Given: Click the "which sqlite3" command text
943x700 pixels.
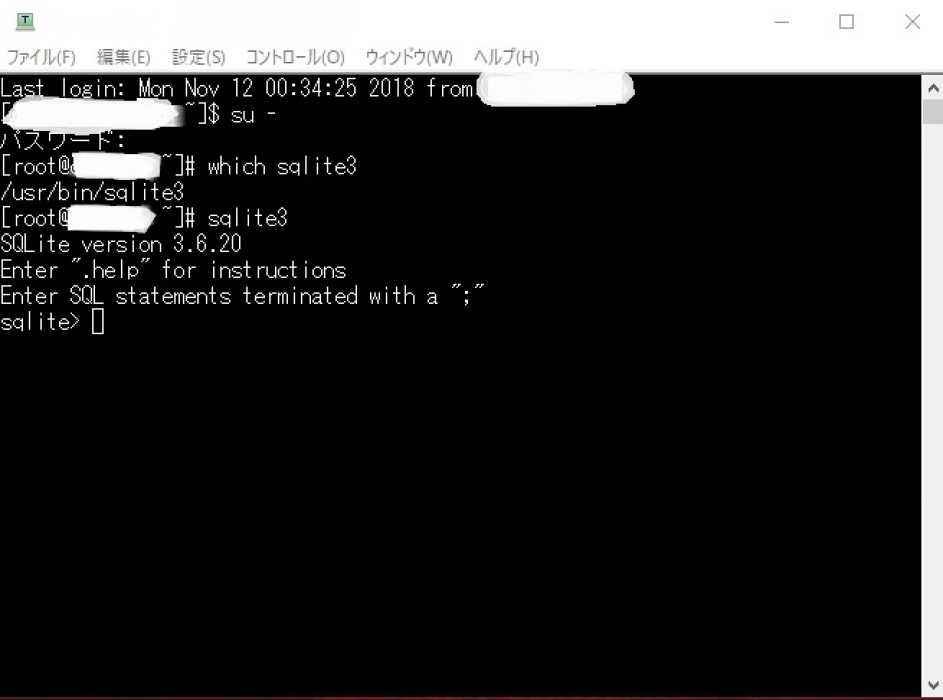Looking at the screenshot, I should pyautogui.click(x=282, y=167).
